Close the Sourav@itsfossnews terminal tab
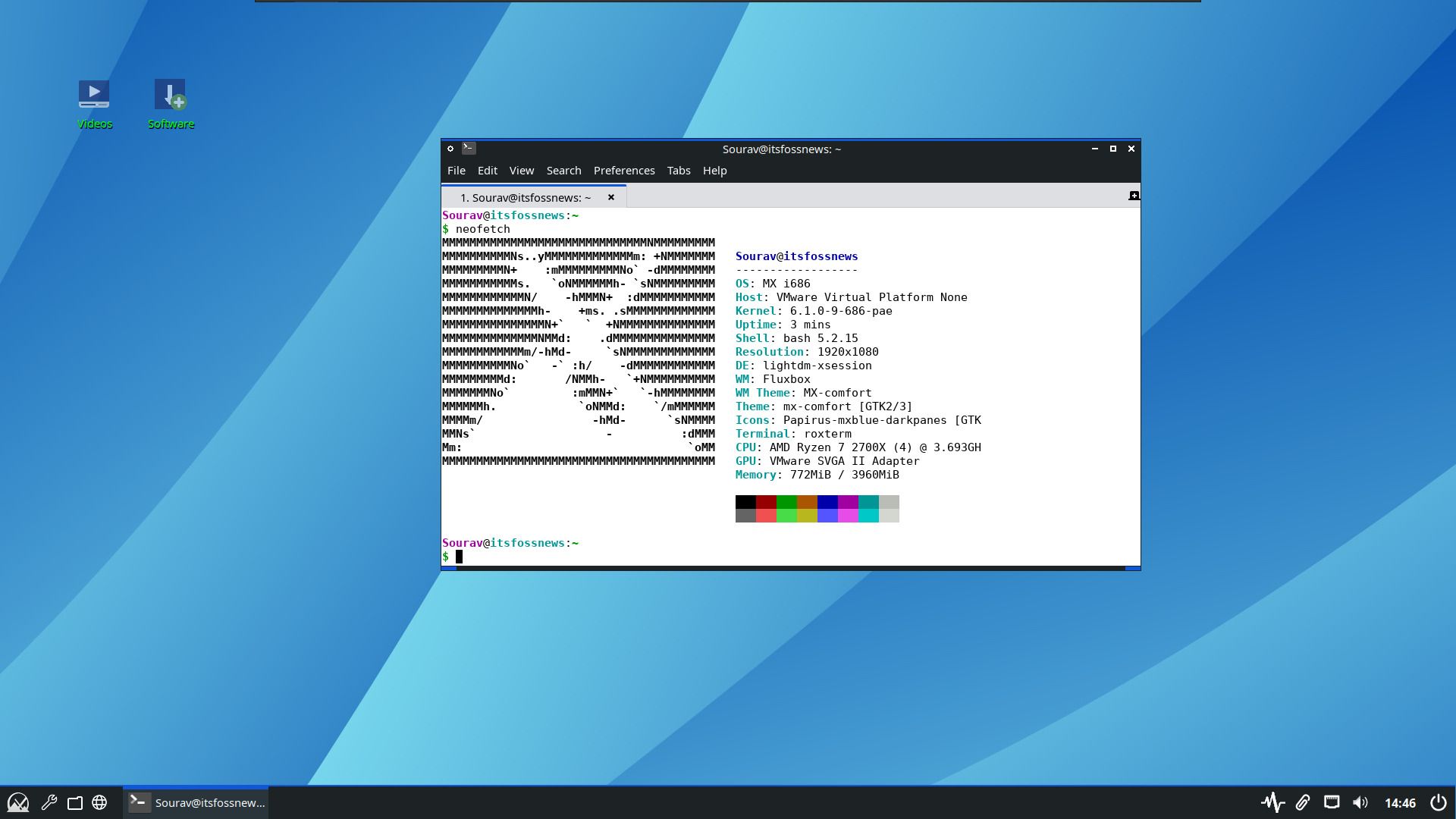This screenshot has width=1456, height=819. tap(611, 197)
